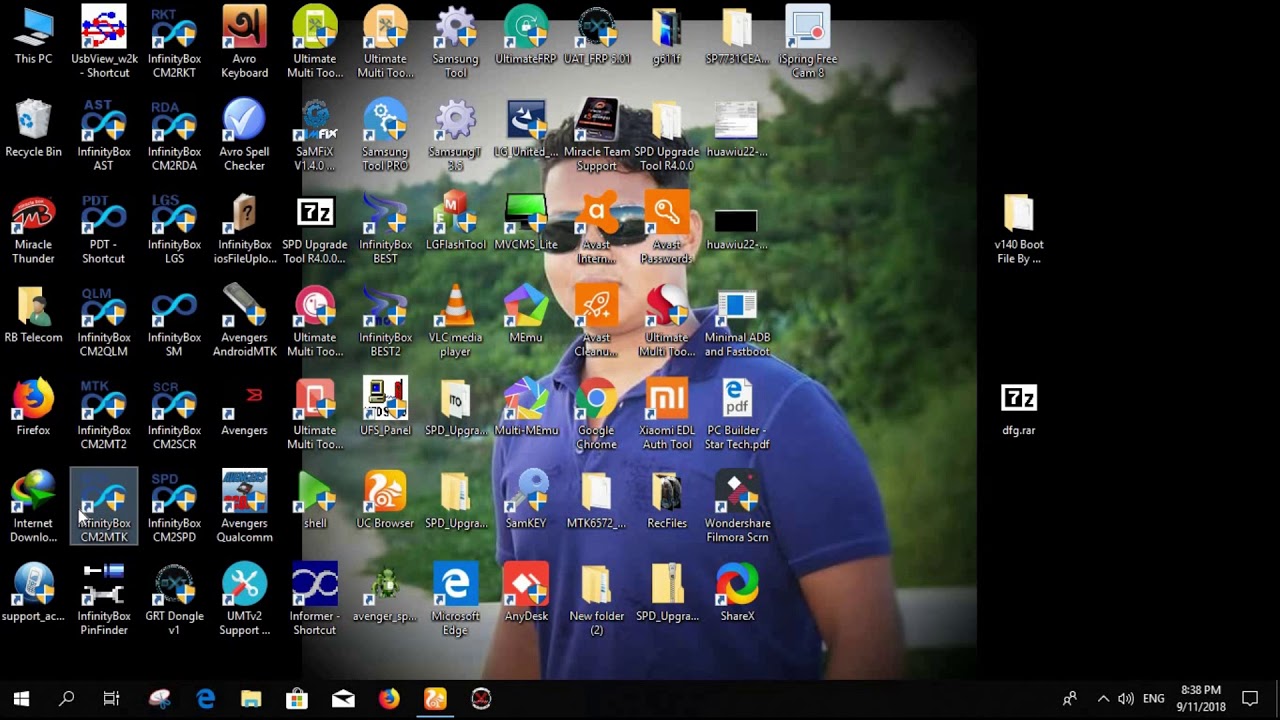Image resolution: width=1280 pixels, height=720 pixels.
Task: Open Mail app from the taskbar
Action: click(343, 699)
